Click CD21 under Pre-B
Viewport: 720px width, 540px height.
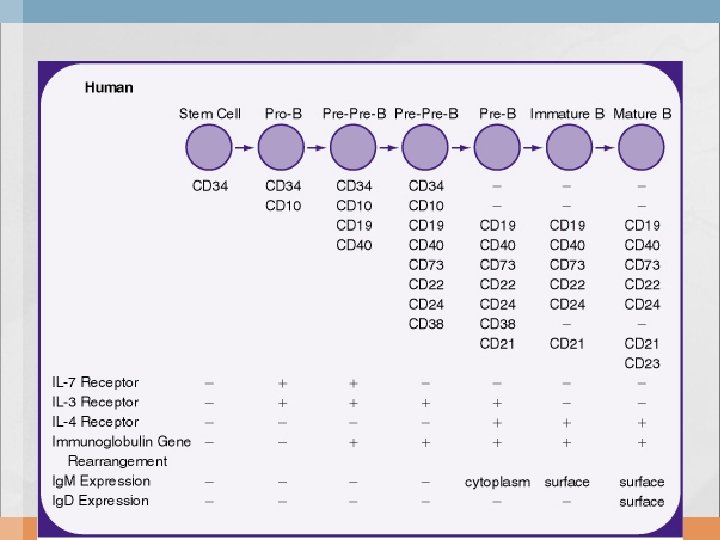(x=497, y=344)
